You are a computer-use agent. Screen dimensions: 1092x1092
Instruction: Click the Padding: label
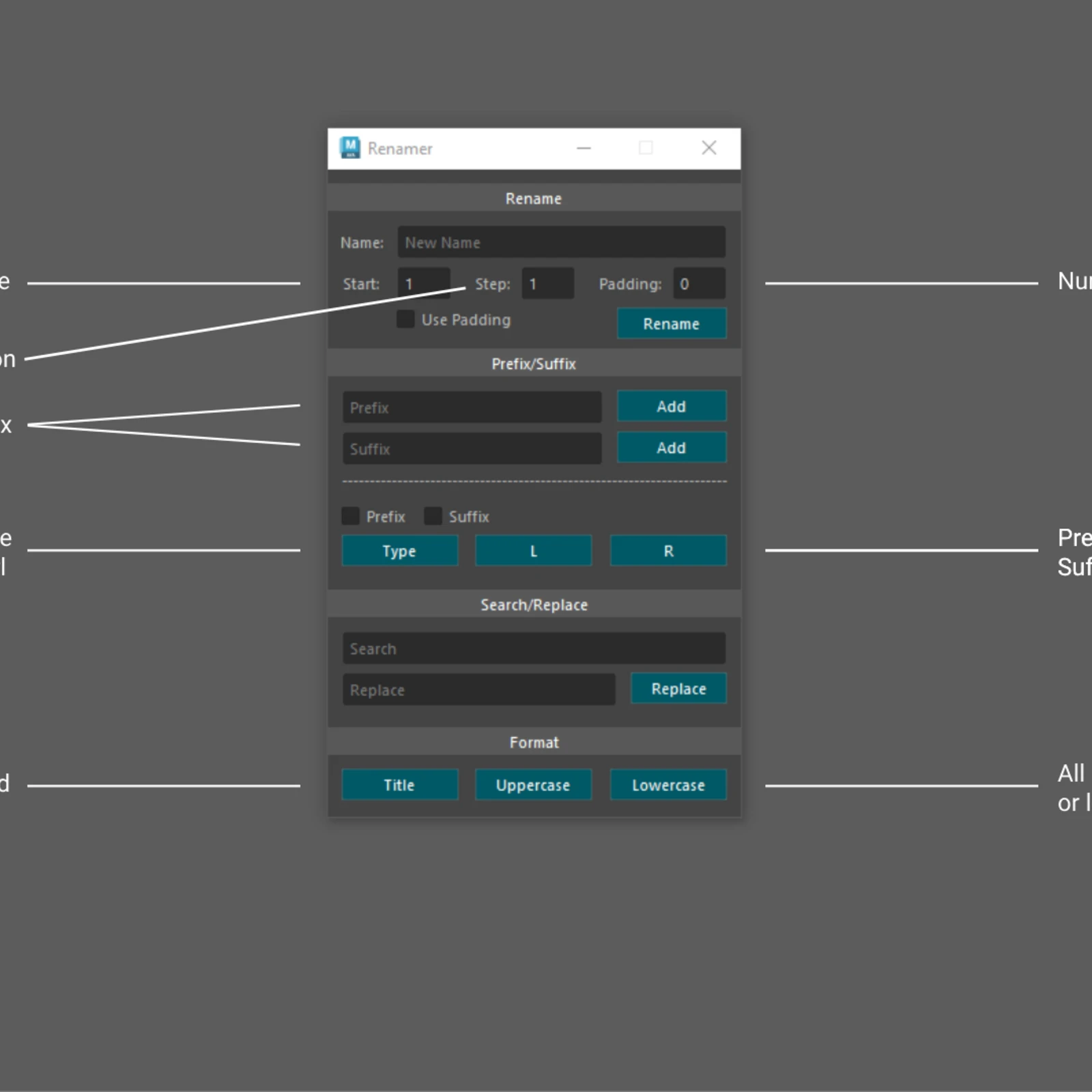(631, 284)
